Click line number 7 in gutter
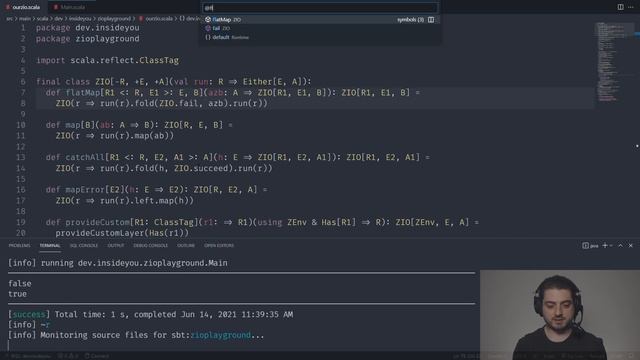This screenshot has width=640, height=360. pyautogui.click(x=23, y=93)
